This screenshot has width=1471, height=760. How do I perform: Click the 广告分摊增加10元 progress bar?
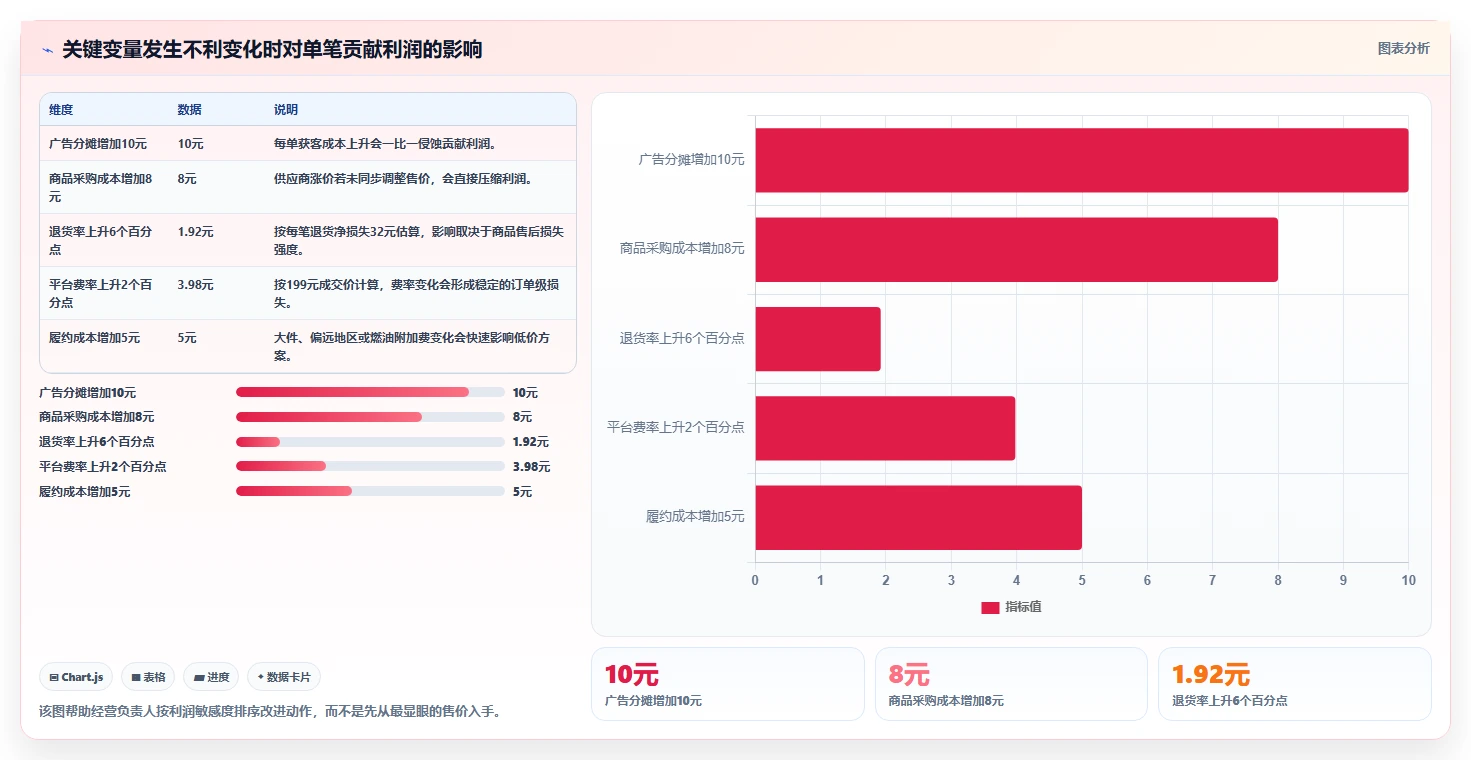point(370,392)
